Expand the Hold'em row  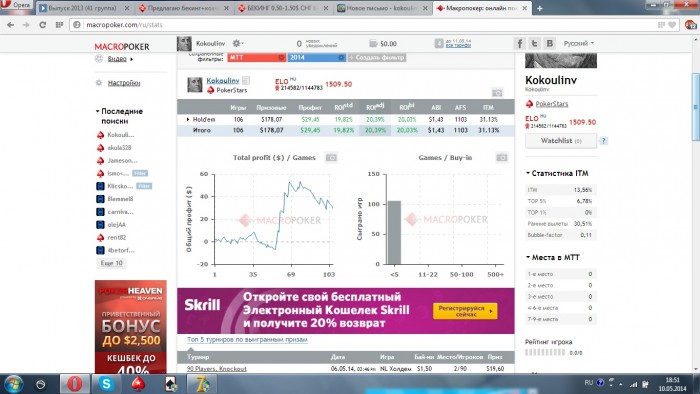point(188,120)
